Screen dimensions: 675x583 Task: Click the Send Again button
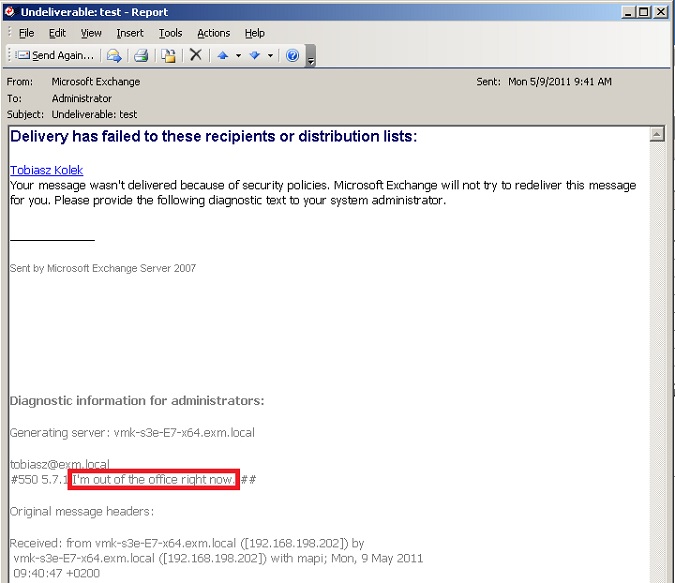(x=55, y=55)
